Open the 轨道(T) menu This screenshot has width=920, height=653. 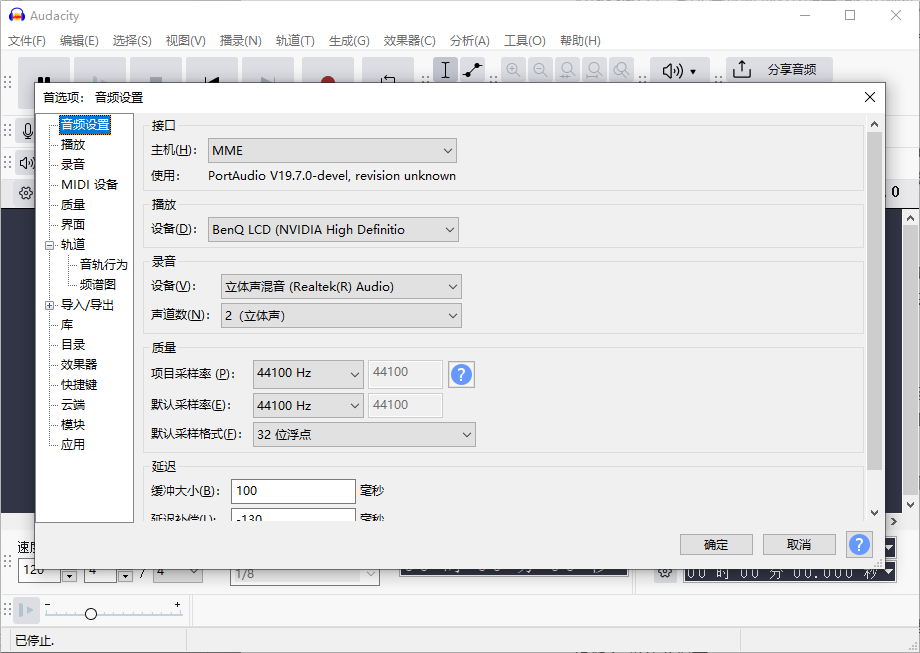[x=295, y=41]
